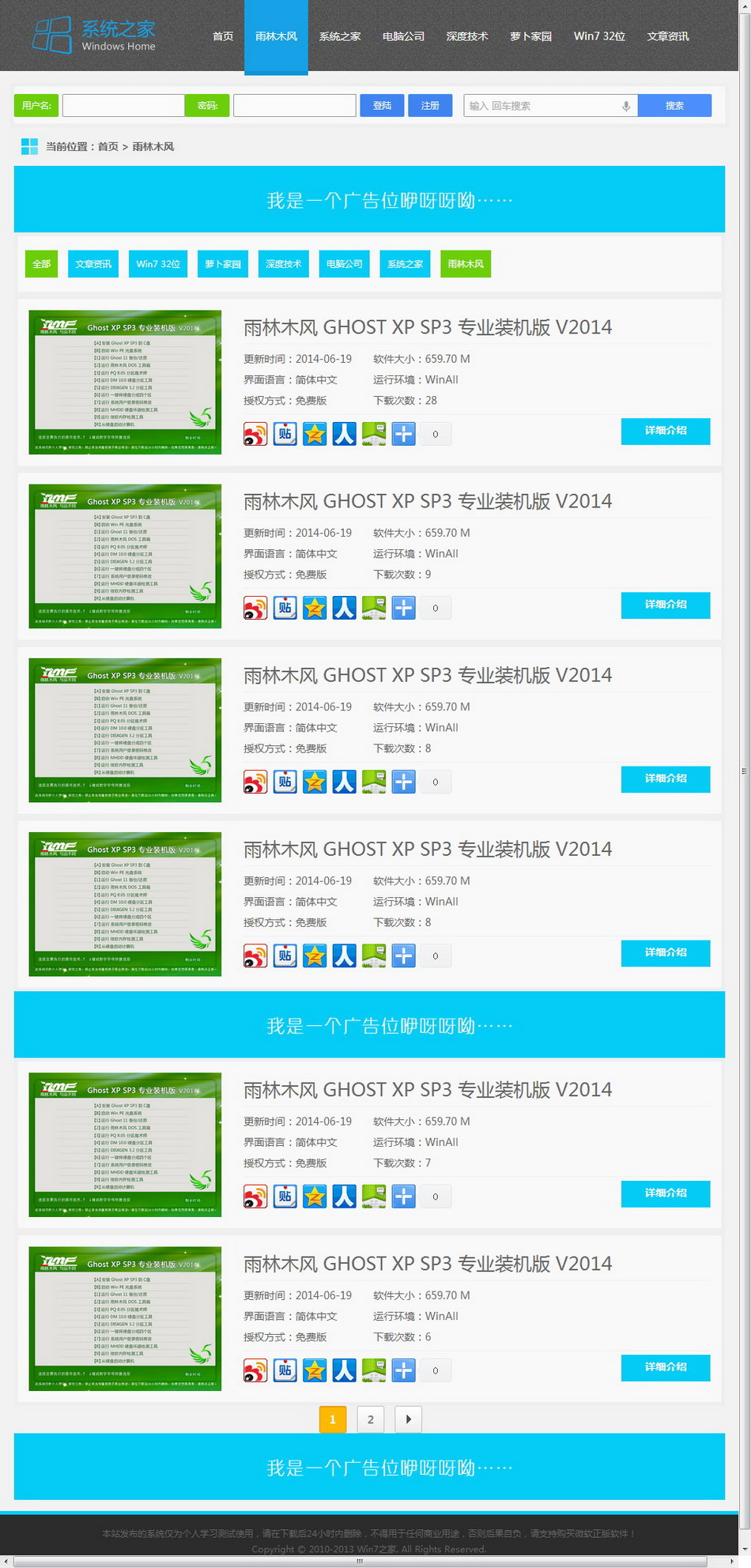This screenshot has width=751, height=1568.
Task: Click Weibo share icon in fifth listing
Action: pyautogui.click(x=255, y=1196)
